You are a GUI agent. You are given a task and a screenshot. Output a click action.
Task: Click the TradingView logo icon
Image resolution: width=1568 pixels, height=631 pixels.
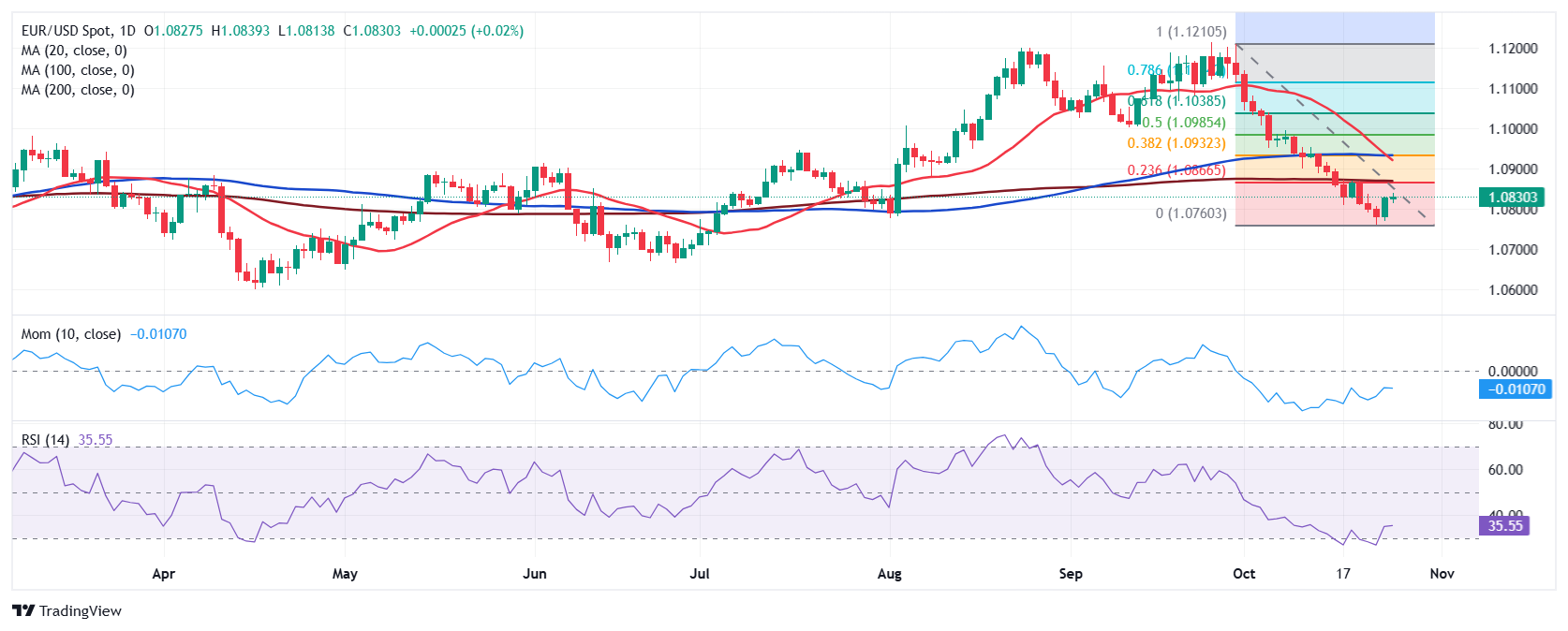pos(23,610)
